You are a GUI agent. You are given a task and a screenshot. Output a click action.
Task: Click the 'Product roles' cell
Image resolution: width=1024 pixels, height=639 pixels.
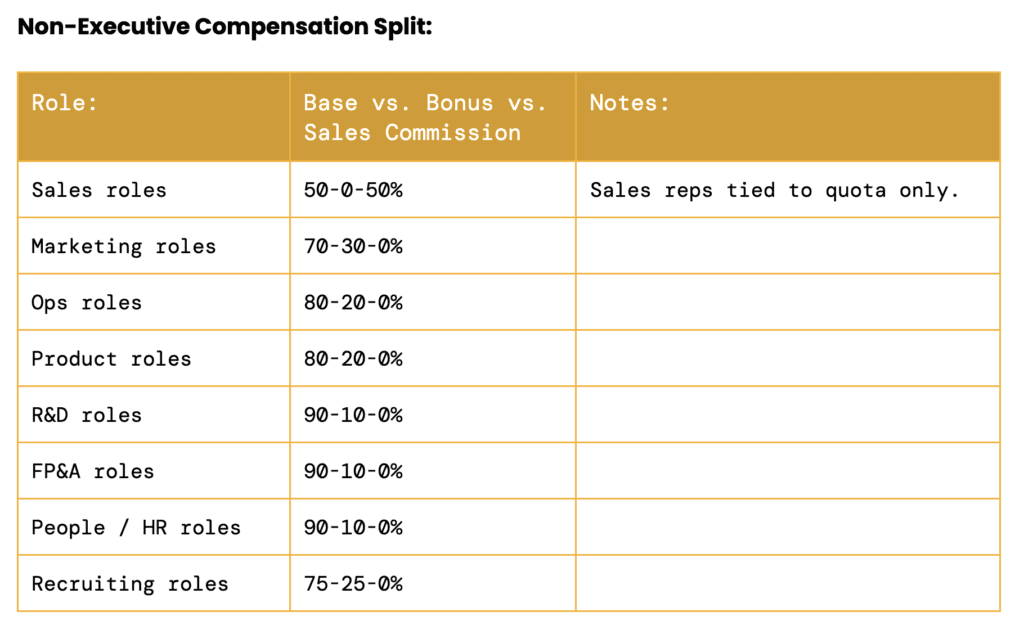click(111, 358)
